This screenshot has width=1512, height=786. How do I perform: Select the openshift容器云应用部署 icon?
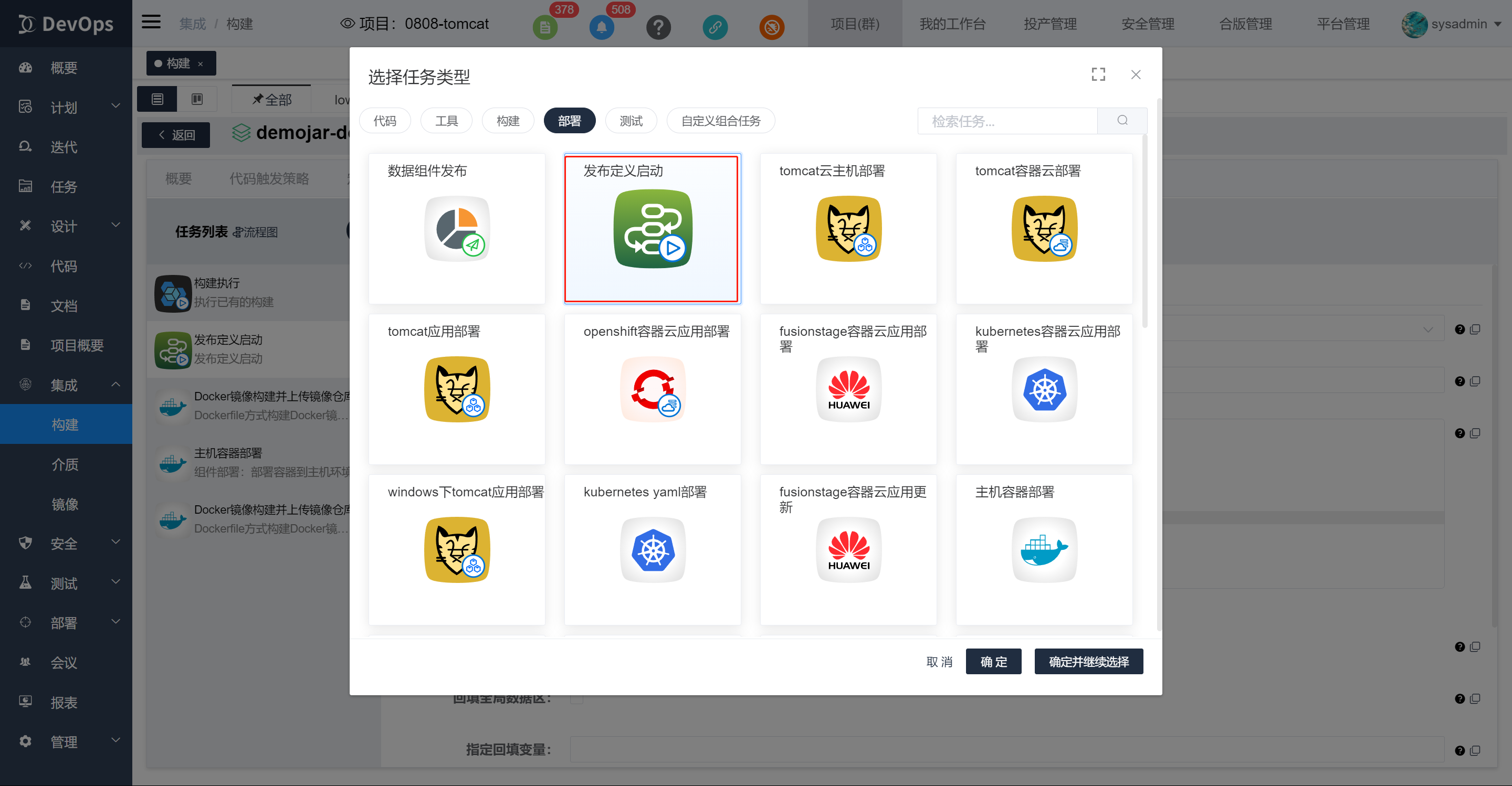tap(653, 389)
